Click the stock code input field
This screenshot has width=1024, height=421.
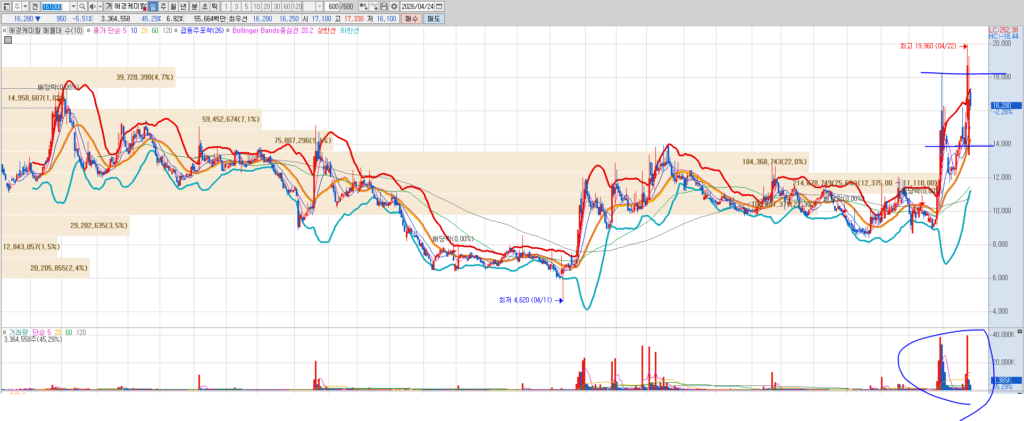[x=56, y=7]
